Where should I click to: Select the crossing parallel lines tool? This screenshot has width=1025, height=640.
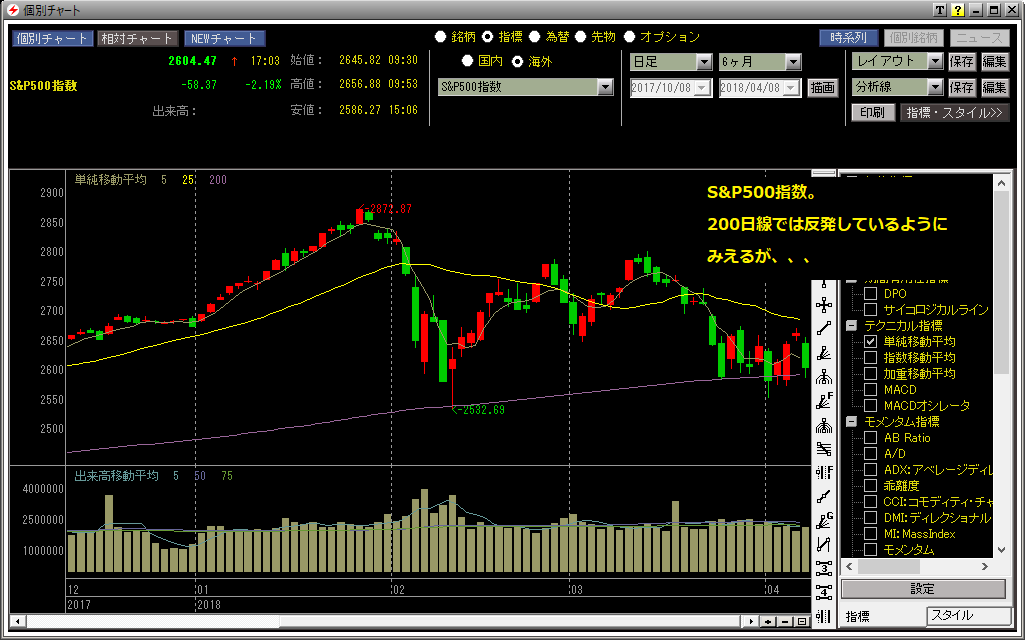824,449
